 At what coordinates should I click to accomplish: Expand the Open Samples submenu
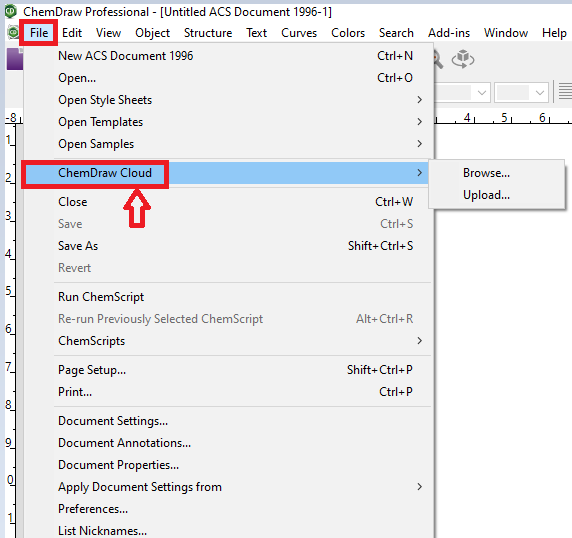[x=229, y=144]
